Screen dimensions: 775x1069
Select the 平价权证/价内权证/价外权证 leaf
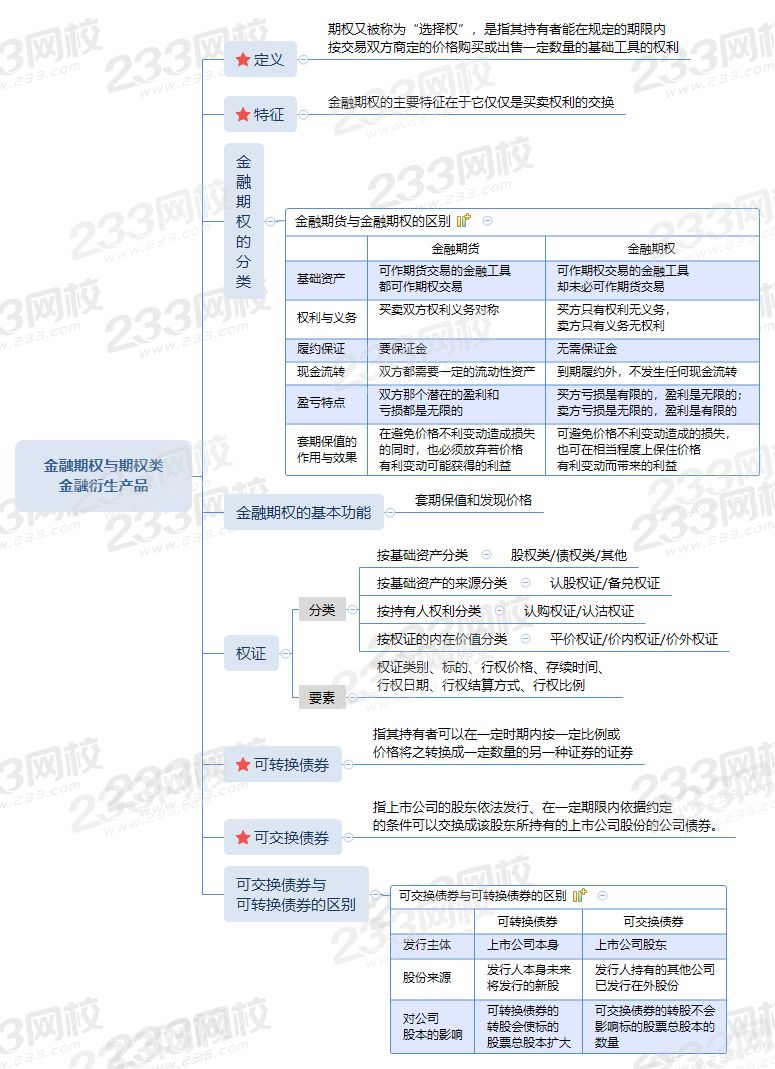tap(634, 639)
